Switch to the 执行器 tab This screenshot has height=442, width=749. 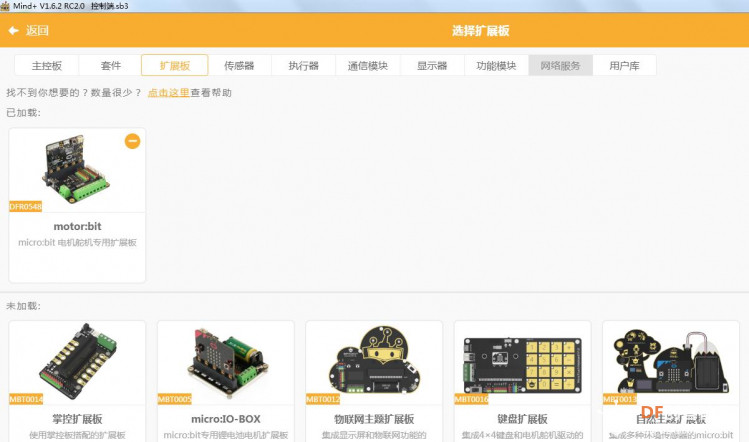[x=304, y=65]
